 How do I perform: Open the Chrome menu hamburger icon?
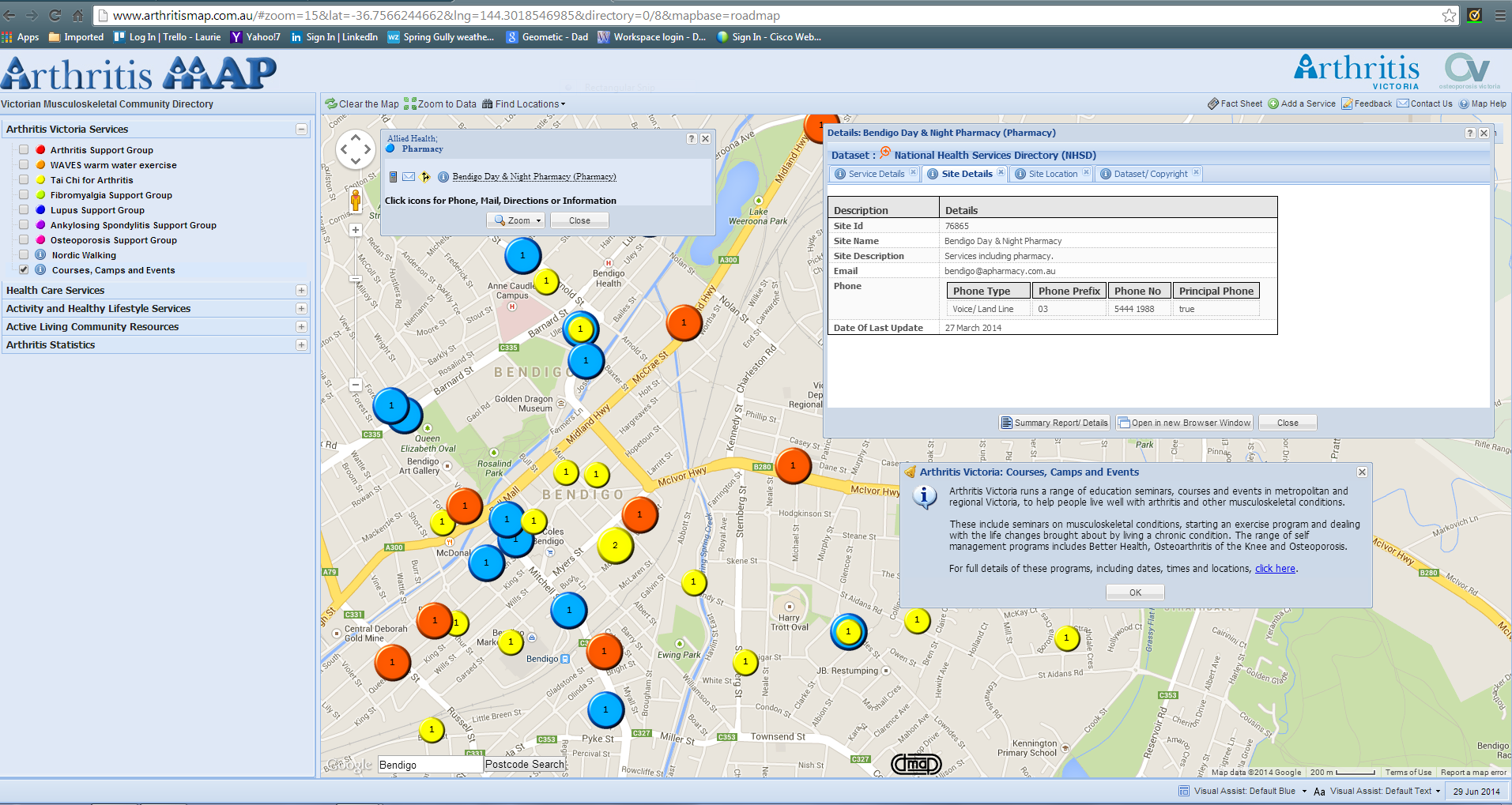[1499, 15]
